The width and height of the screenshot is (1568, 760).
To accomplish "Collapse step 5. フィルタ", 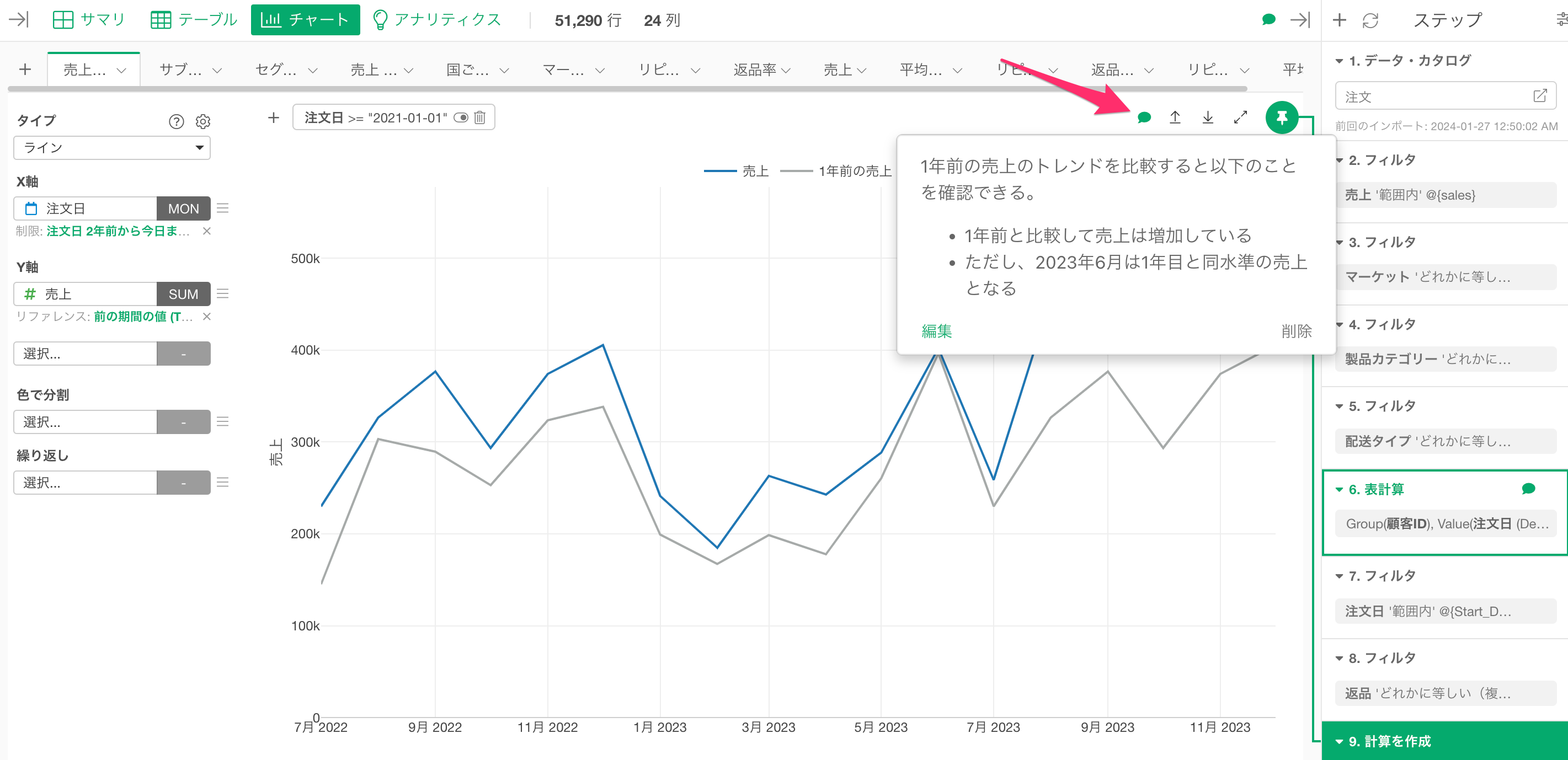I will (x=1339, y=406).
